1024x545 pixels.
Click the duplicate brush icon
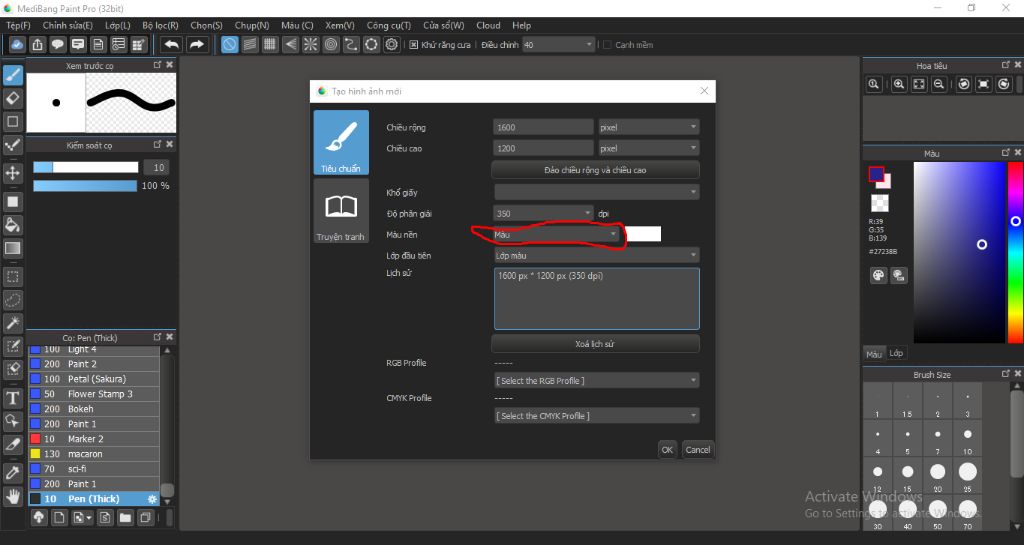146,518
